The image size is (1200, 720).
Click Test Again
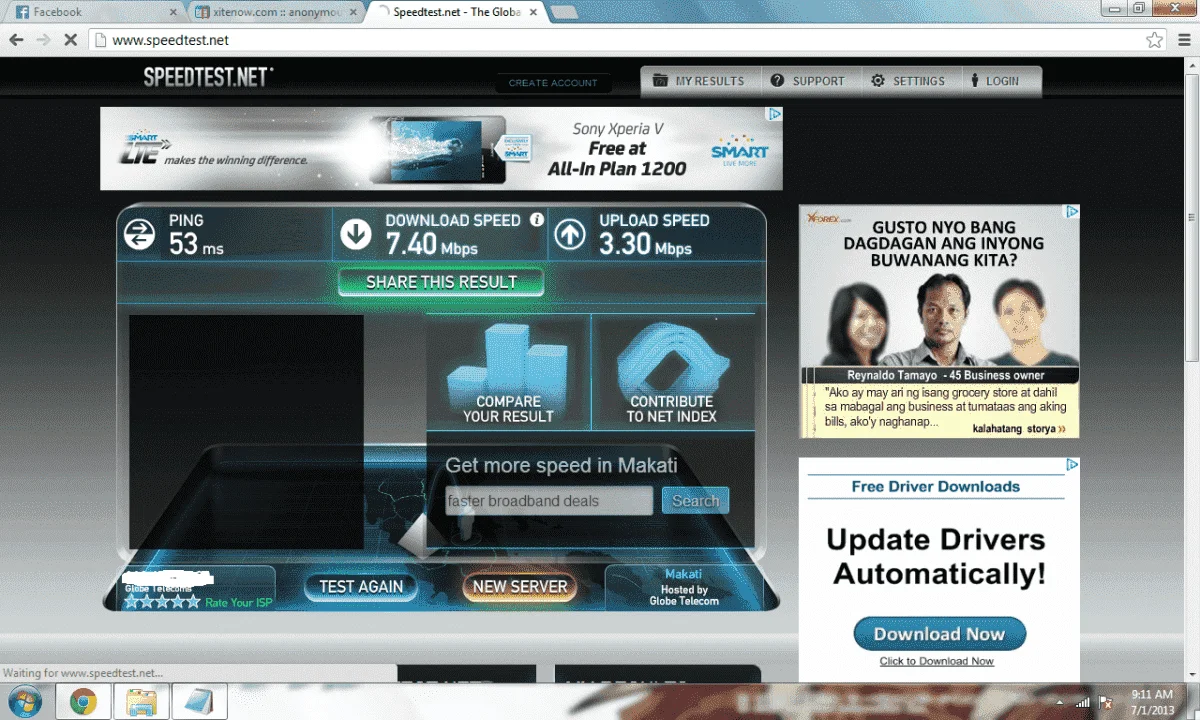[361, 587]
